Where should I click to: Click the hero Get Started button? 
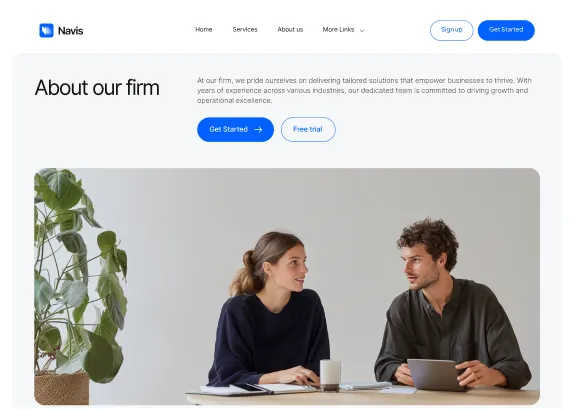235,129
